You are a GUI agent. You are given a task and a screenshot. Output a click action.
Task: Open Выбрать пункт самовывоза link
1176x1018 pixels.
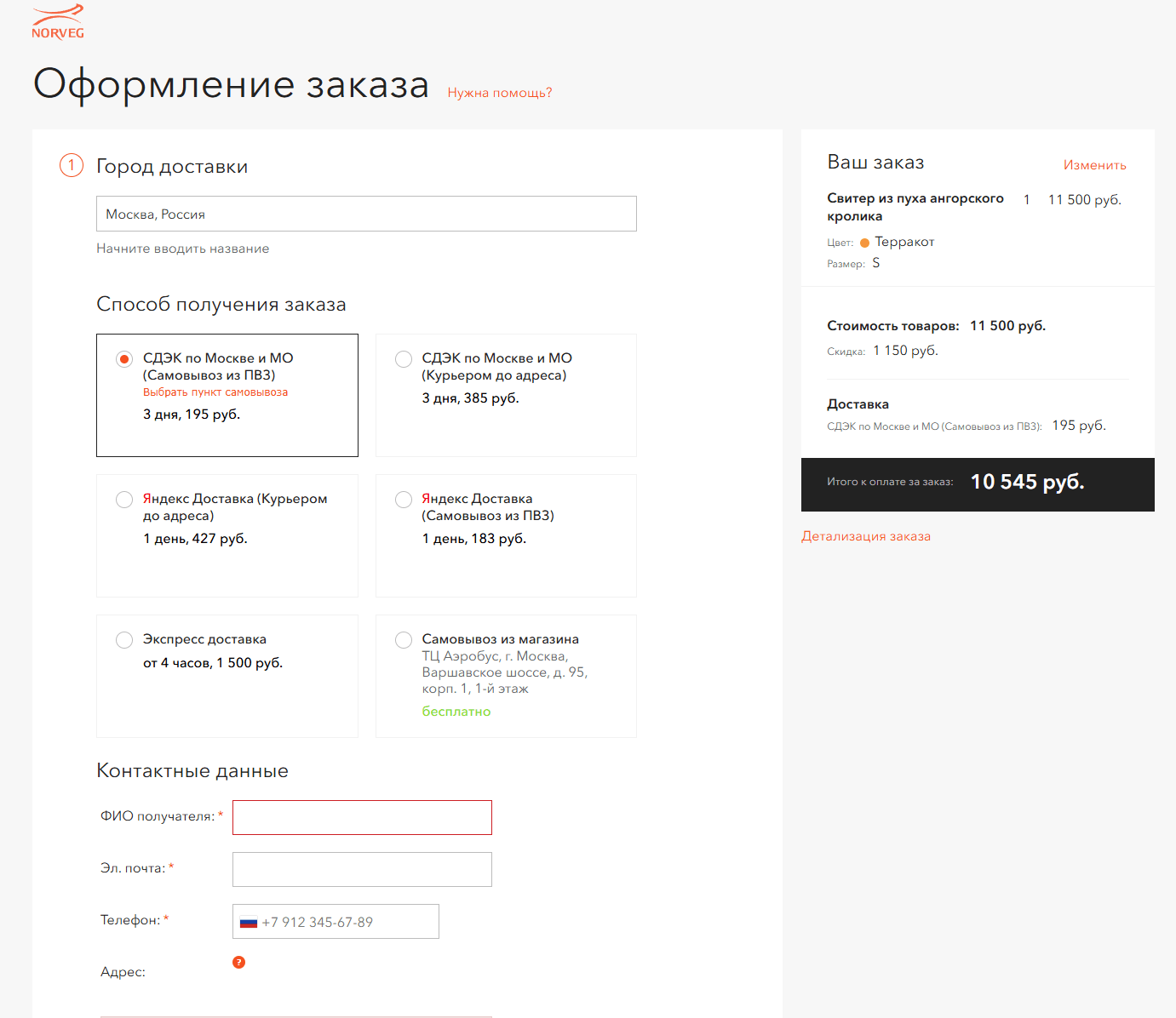(x=215, y=392)
